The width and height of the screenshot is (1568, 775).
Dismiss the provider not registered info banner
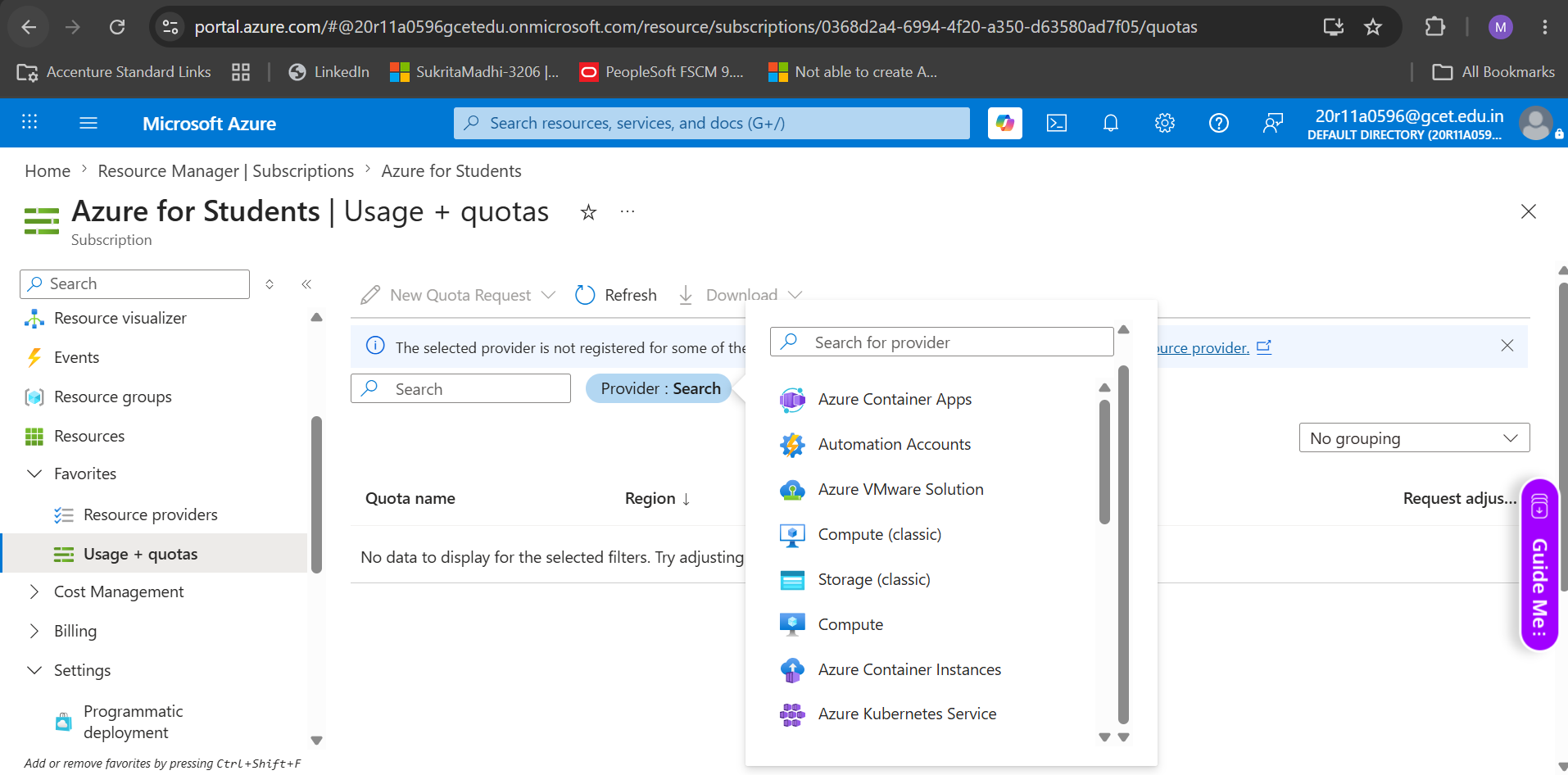point(1507,346)
